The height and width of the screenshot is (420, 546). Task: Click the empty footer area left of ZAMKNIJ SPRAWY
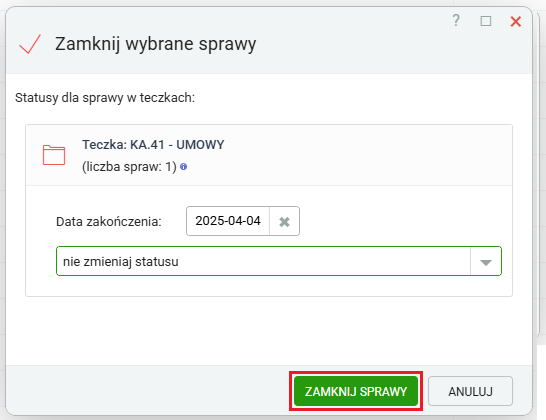click(146, 390)
